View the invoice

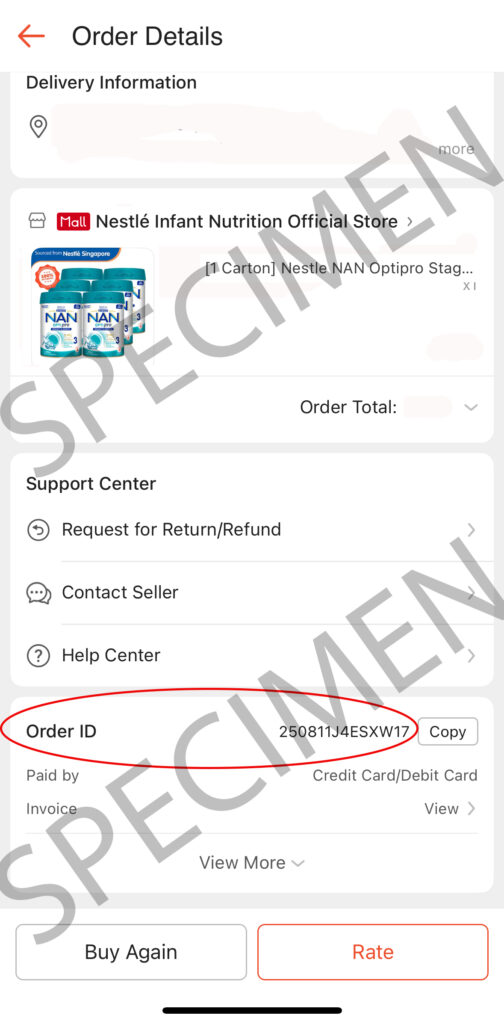click(x=450, y=808)
